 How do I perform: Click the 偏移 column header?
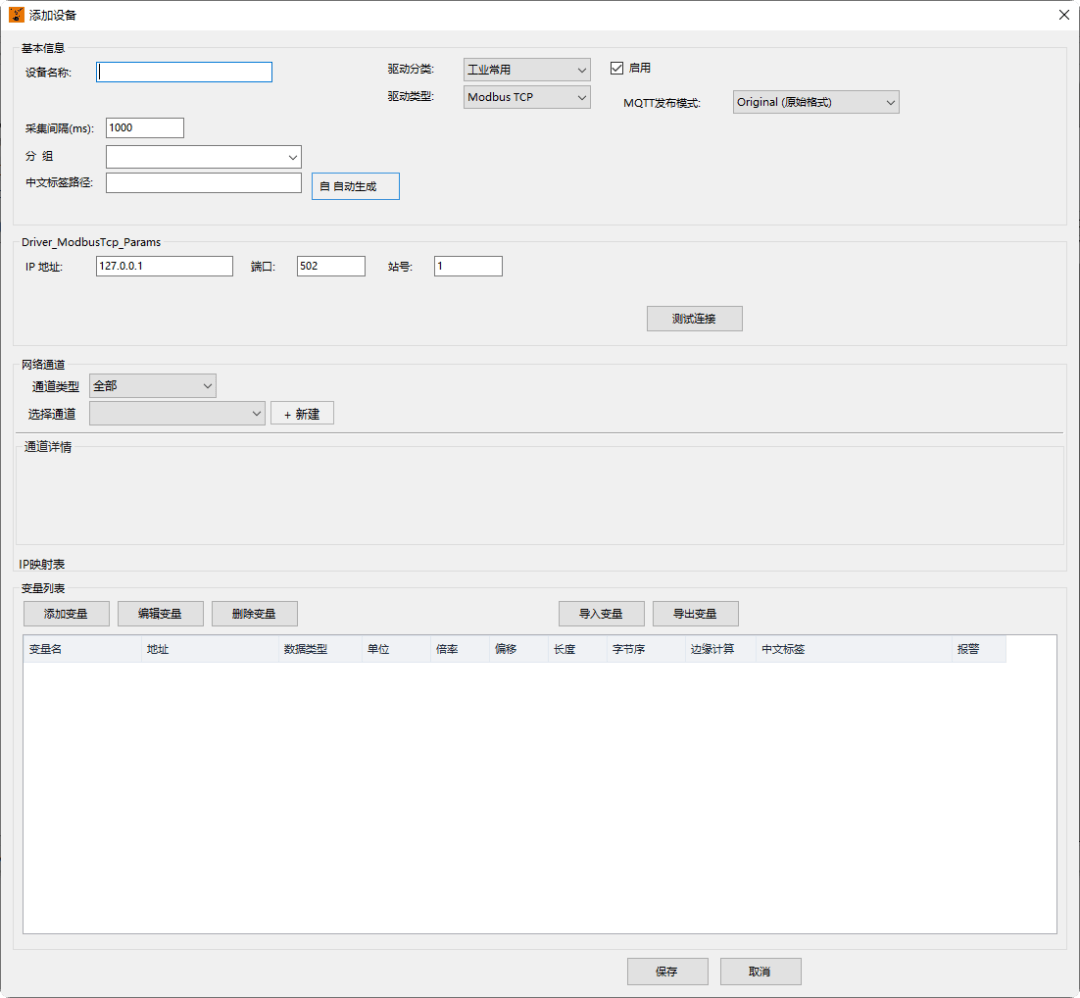coord(519,649)
